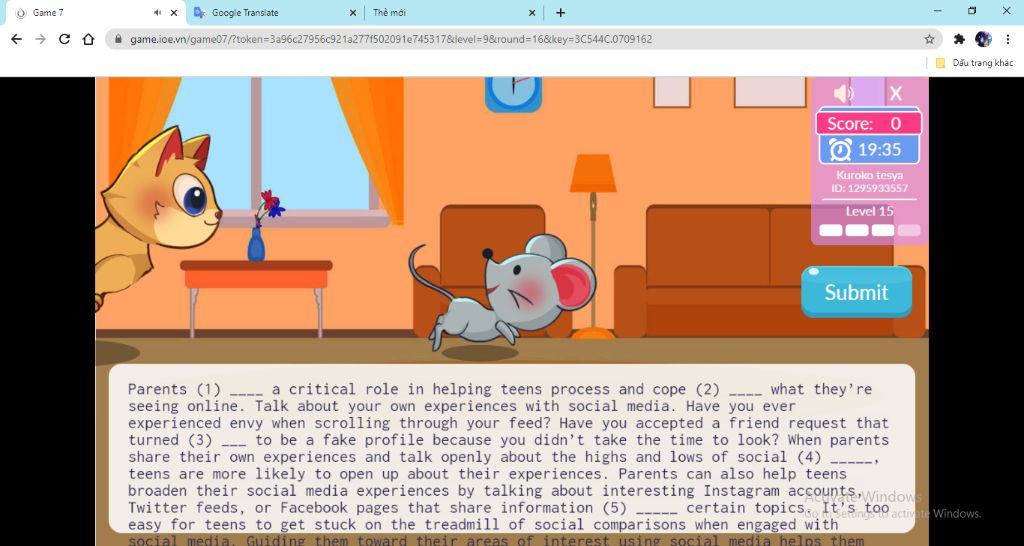The image size is (1024, 546).
Task: Click the Google Translate tab favicon
Action: click(x=199, y=12)
